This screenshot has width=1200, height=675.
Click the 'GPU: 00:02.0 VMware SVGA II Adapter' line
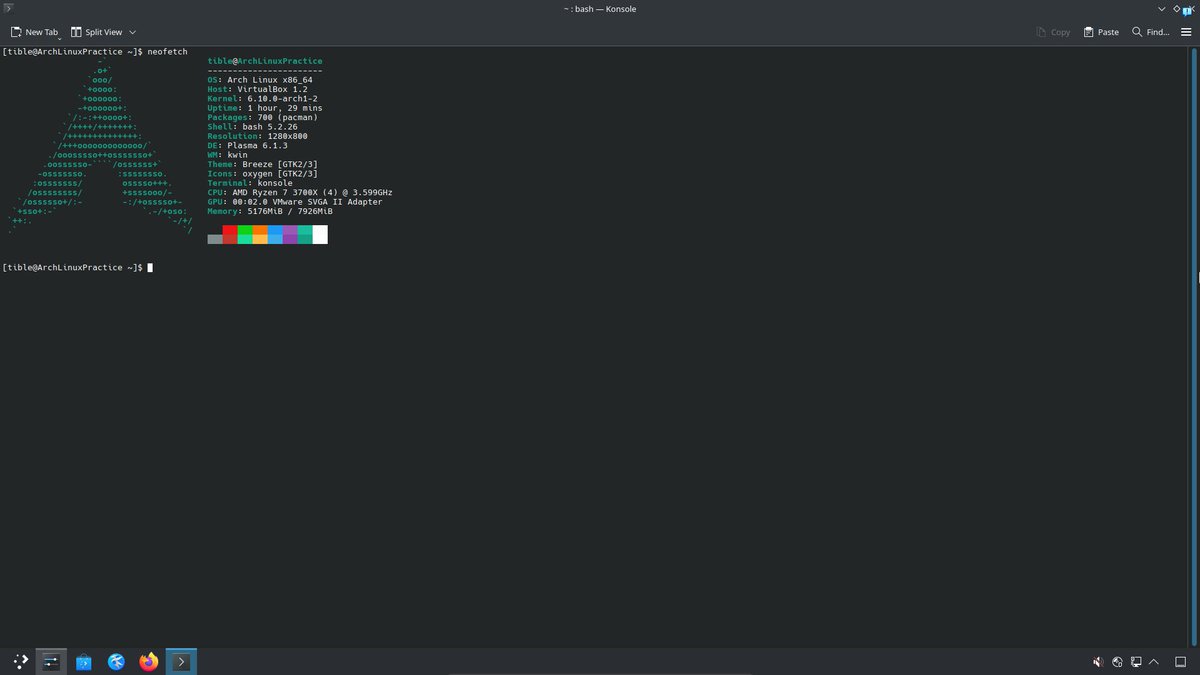point(295,202)
